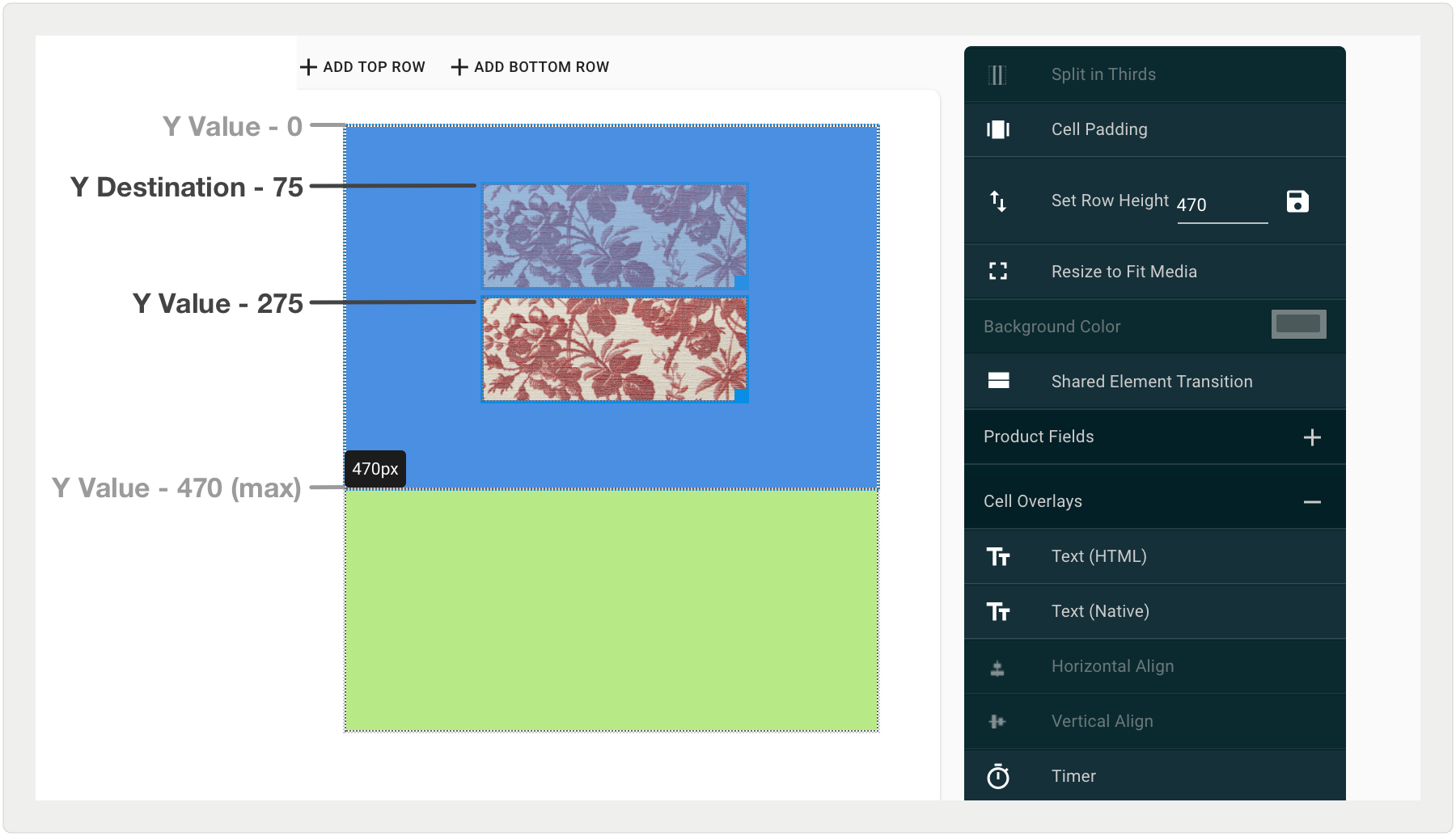
Task: Save the row height with the disk icon
Action: click(x=1297, y=201)
